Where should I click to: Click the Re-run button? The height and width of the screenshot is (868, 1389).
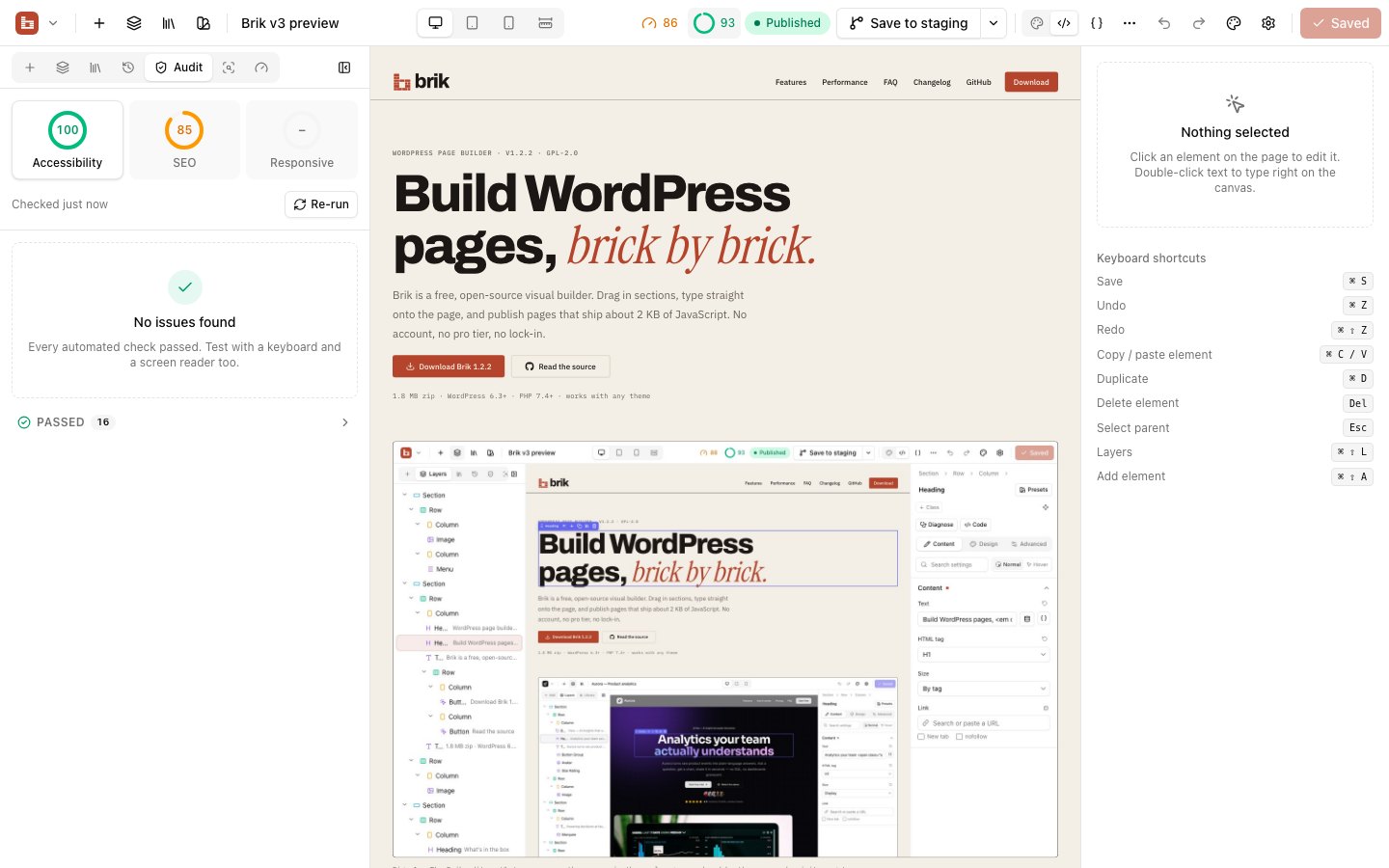[321, 204]
